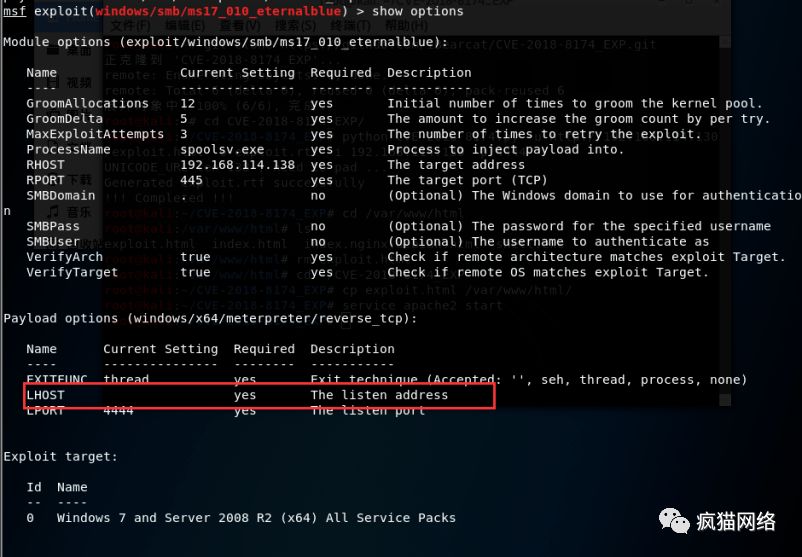Open the 终端(T) menu in background terminal
This screenshot has height=557, width=802.
coord(350,26)
